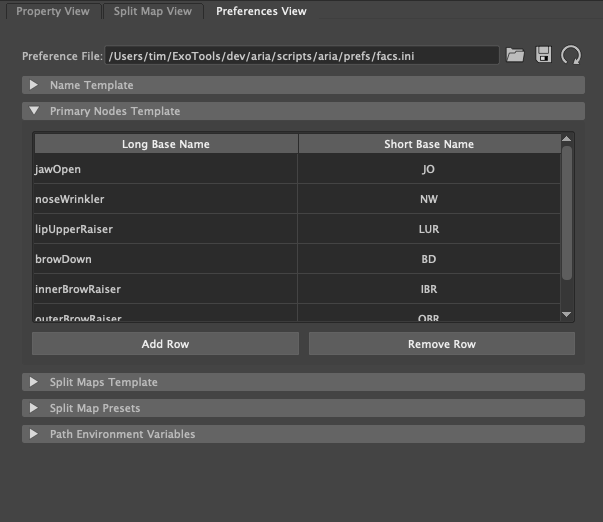Viewport: 603px width, 522px height.
Task: Click the table's vertical scrollbar handle
Action: click(567, 212)
